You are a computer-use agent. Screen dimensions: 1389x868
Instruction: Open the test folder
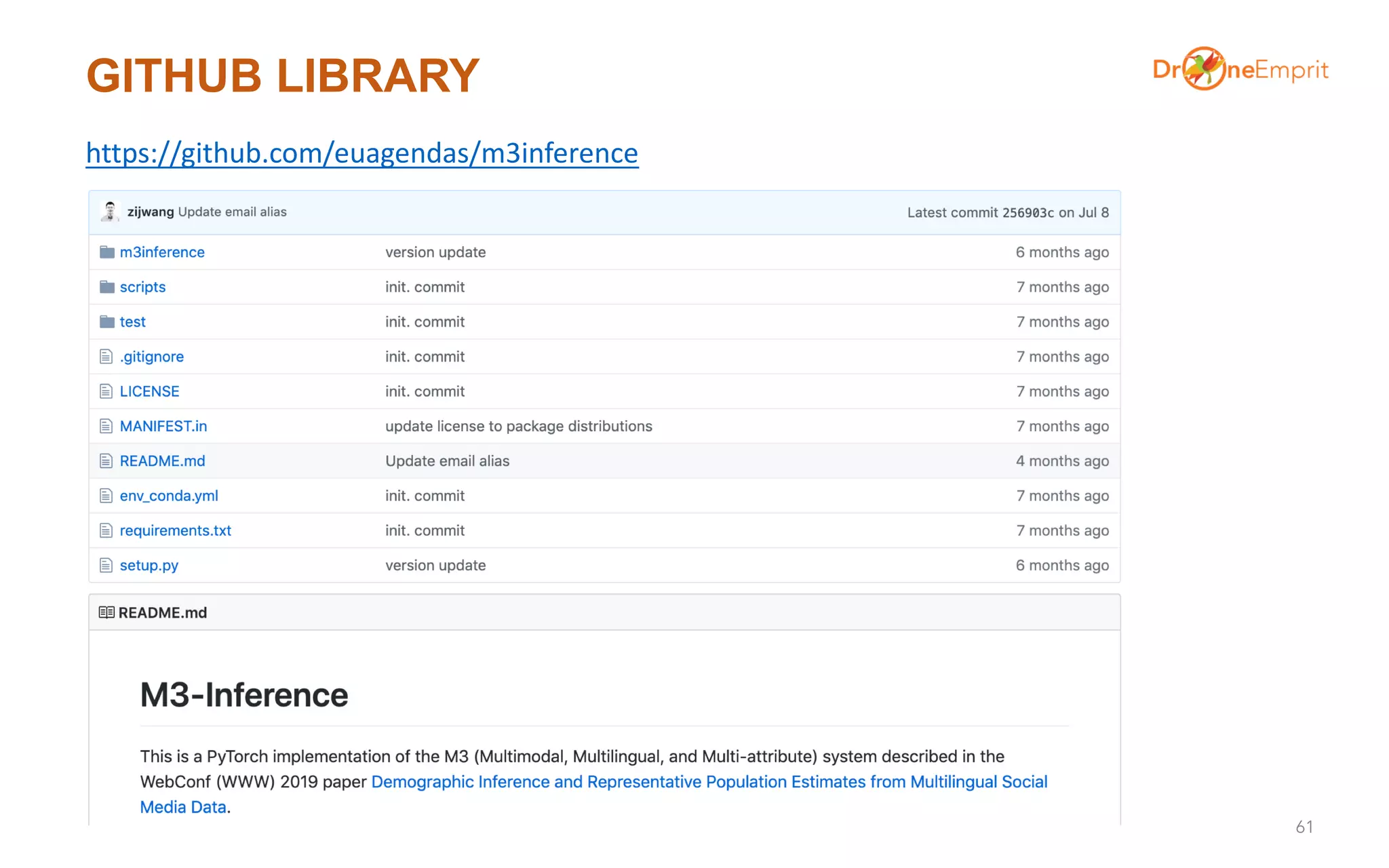[x=133, y=321]
